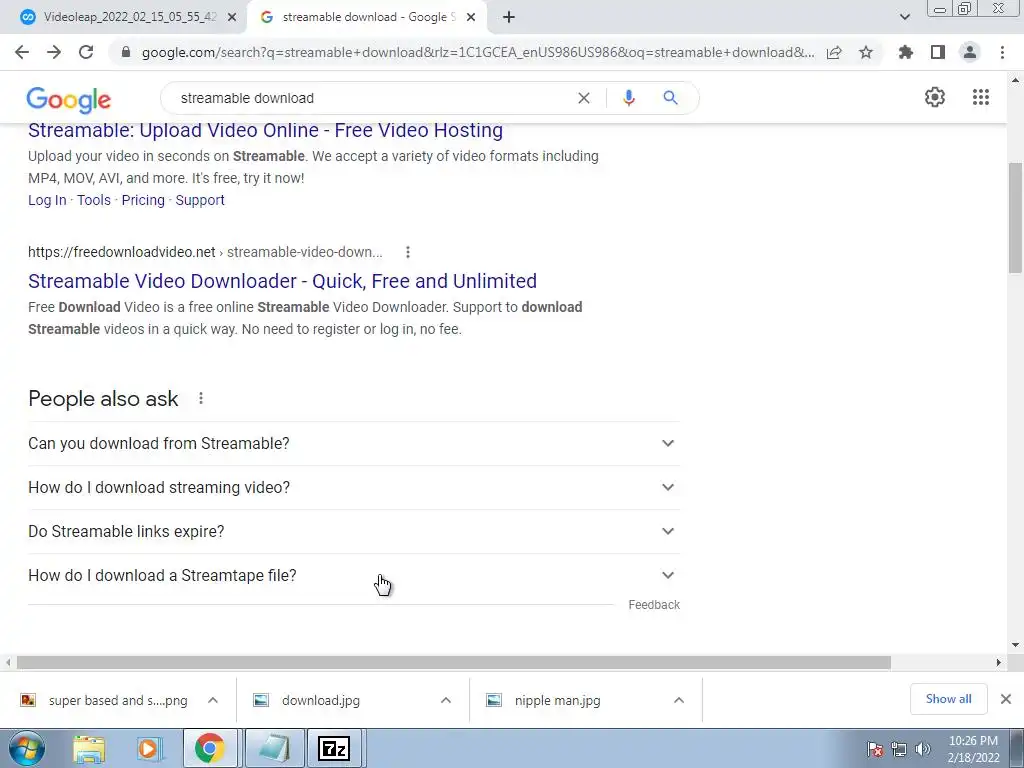Open Windows Explorer from the taskbar
The height and width of the screenshot is (768, 1024).
point(89,749)
